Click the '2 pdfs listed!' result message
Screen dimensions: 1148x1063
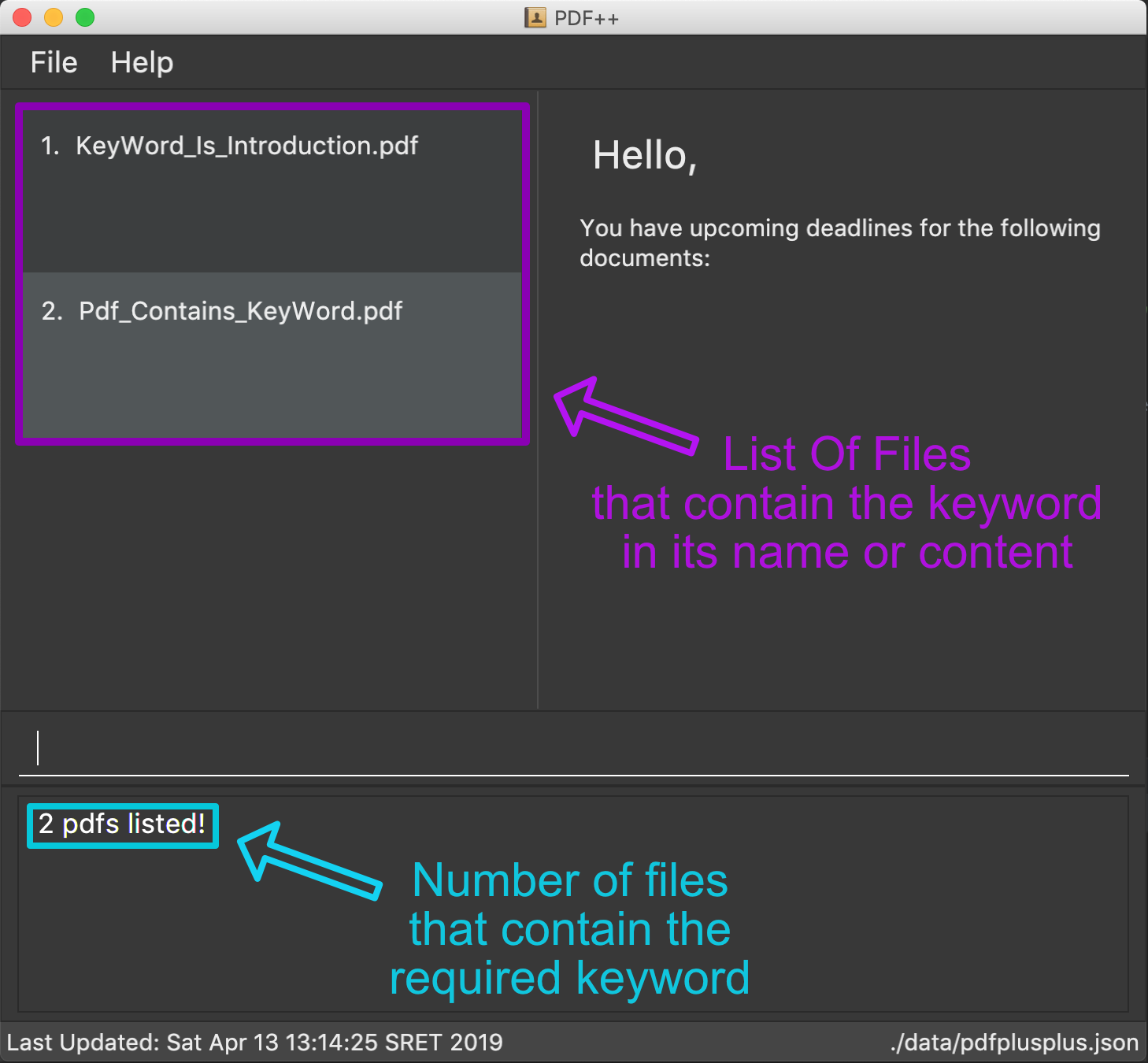tap(122, 824)
